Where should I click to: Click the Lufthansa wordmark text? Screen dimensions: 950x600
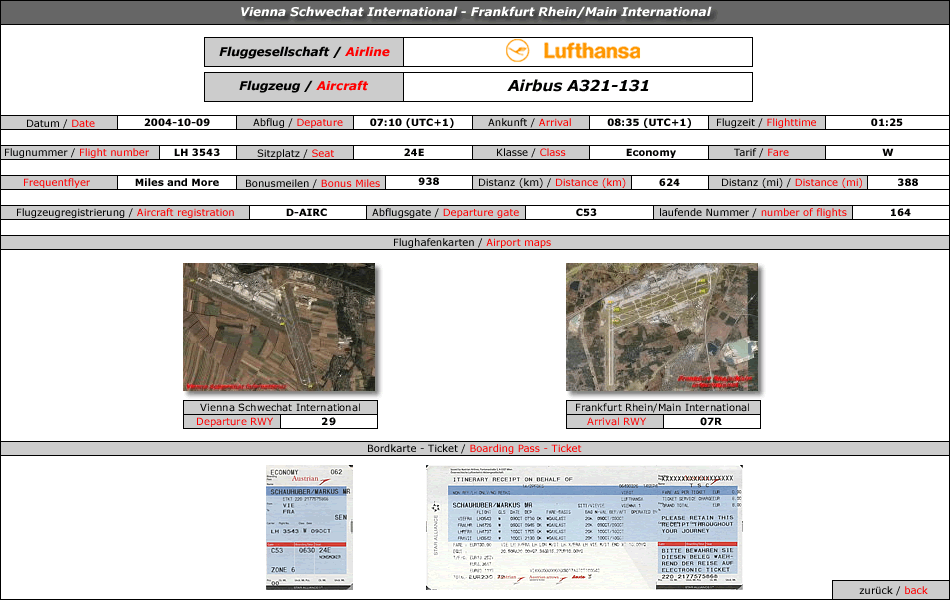[x=591, y=51]
